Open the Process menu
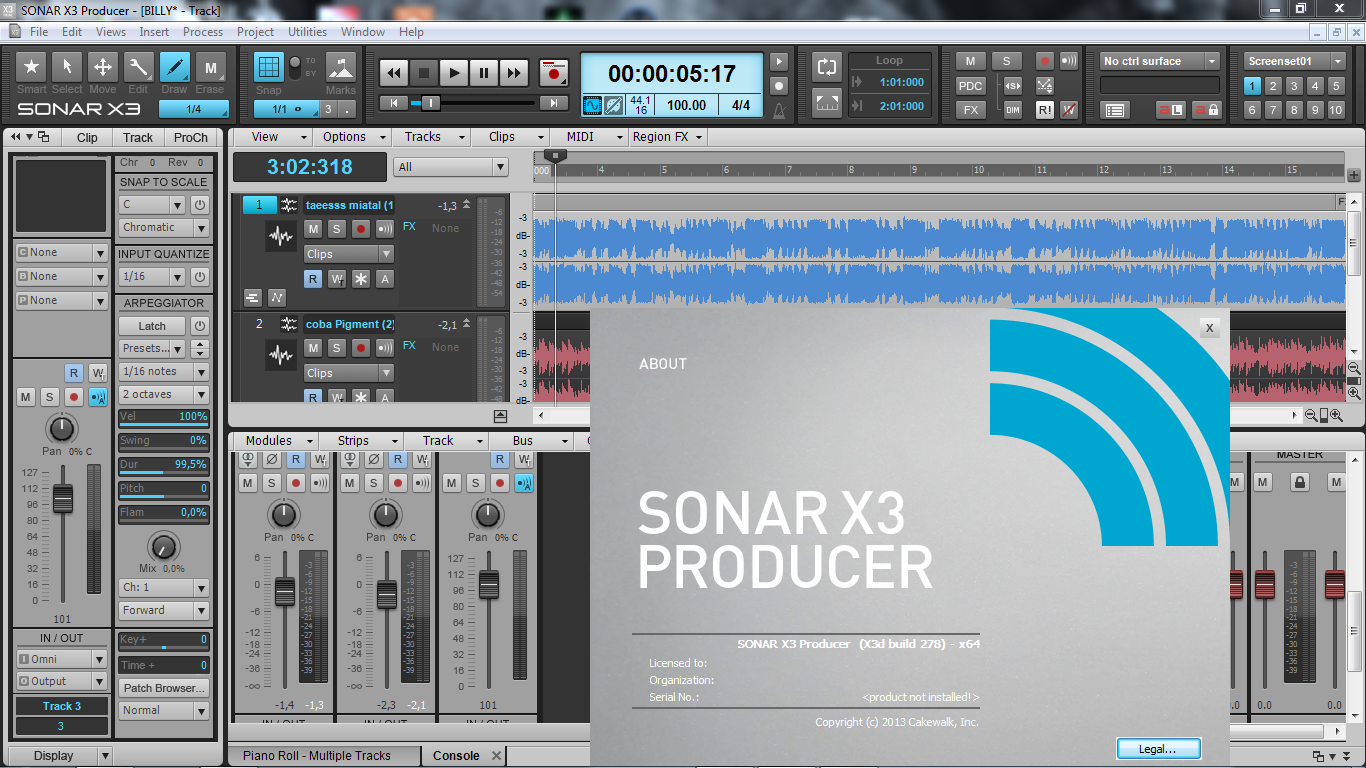 (x=203, y=32)
